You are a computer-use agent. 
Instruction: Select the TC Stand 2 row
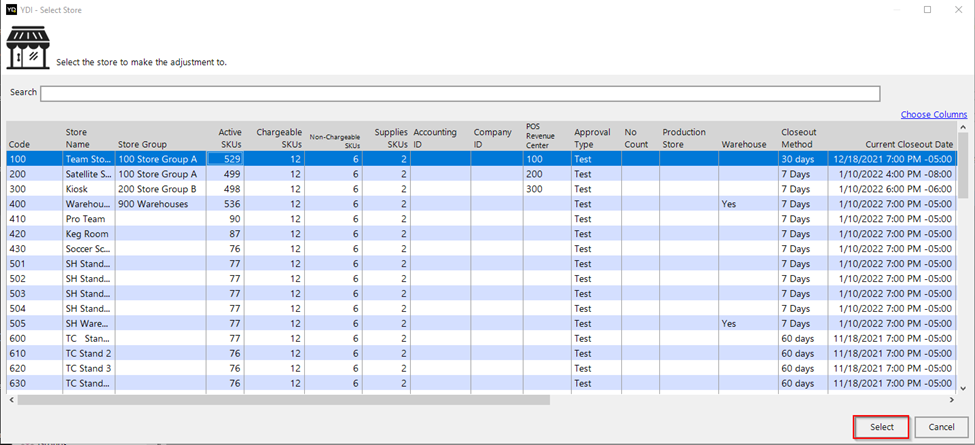[x=88, y=353]
